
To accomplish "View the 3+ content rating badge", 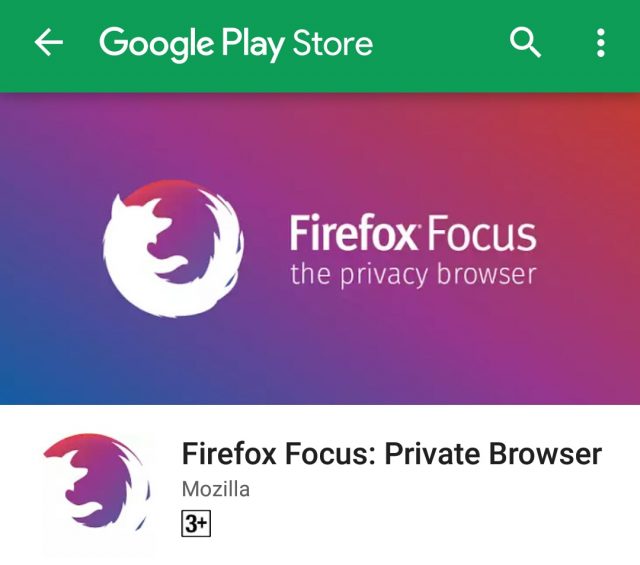I will (x=196, y=523).
